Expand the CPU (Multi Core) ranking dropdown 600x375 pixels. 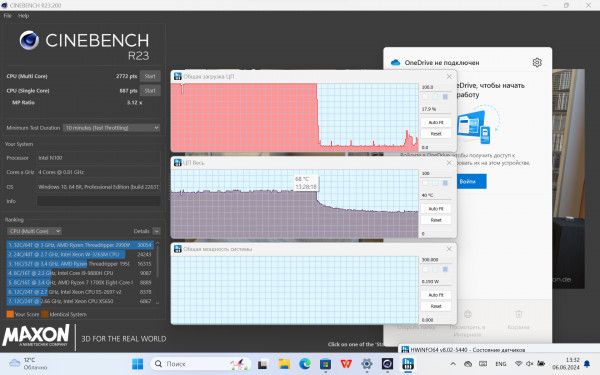tap(34, 231)
